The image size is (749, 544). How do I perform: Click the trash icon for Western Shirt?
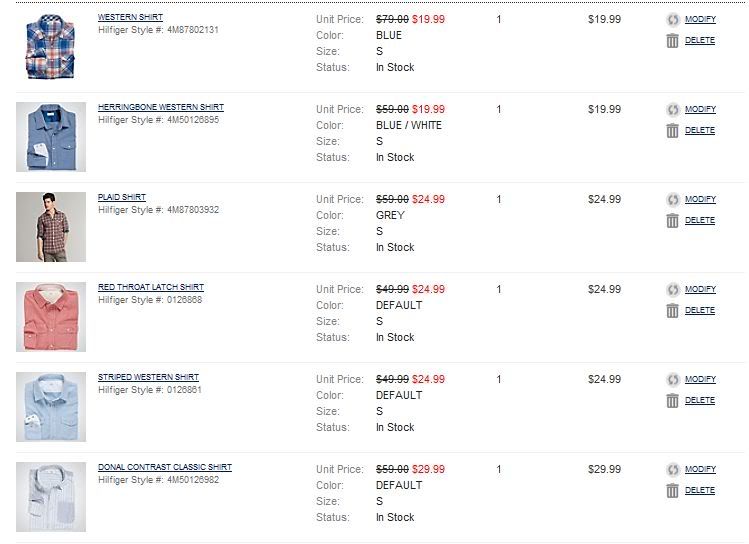click(673, 41)
